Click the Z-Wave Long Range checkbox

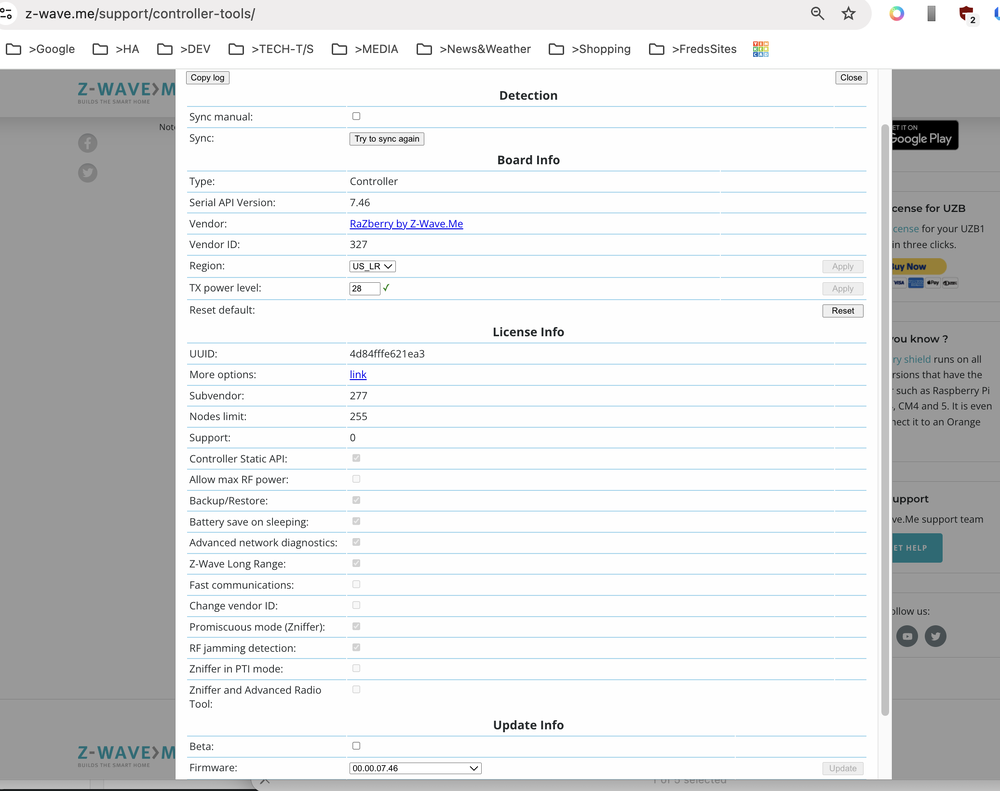coord(357,563)
